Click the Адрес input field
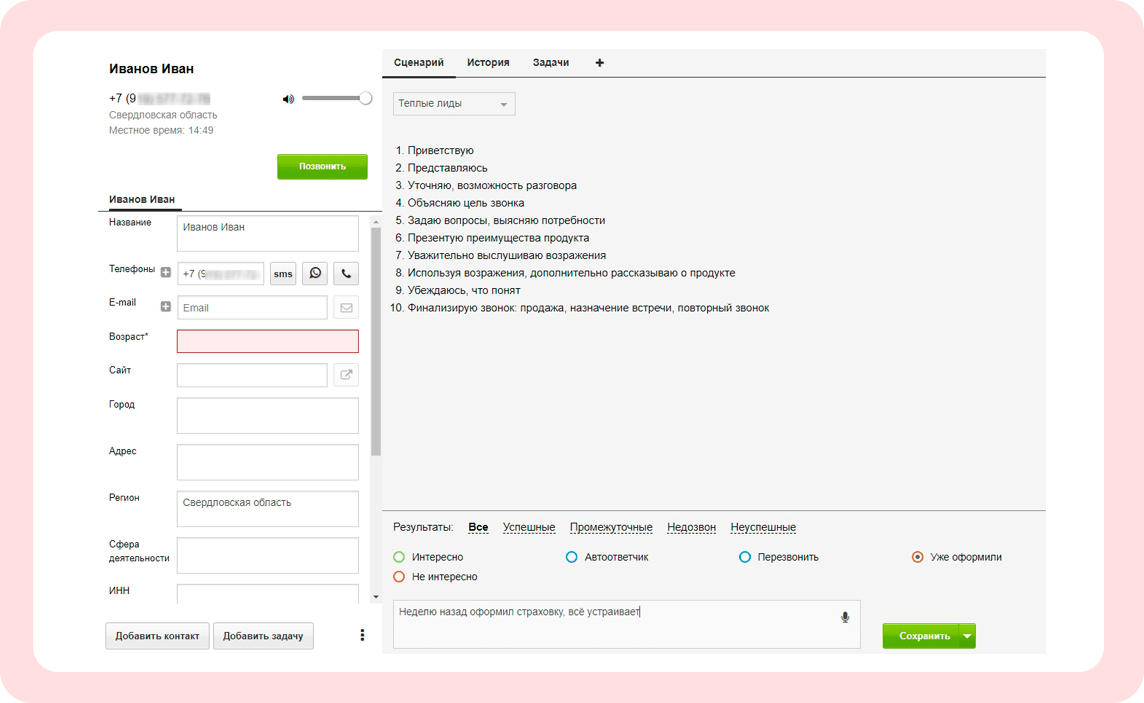The height and width of the screenshot is (703, 1144). point(268,462)
